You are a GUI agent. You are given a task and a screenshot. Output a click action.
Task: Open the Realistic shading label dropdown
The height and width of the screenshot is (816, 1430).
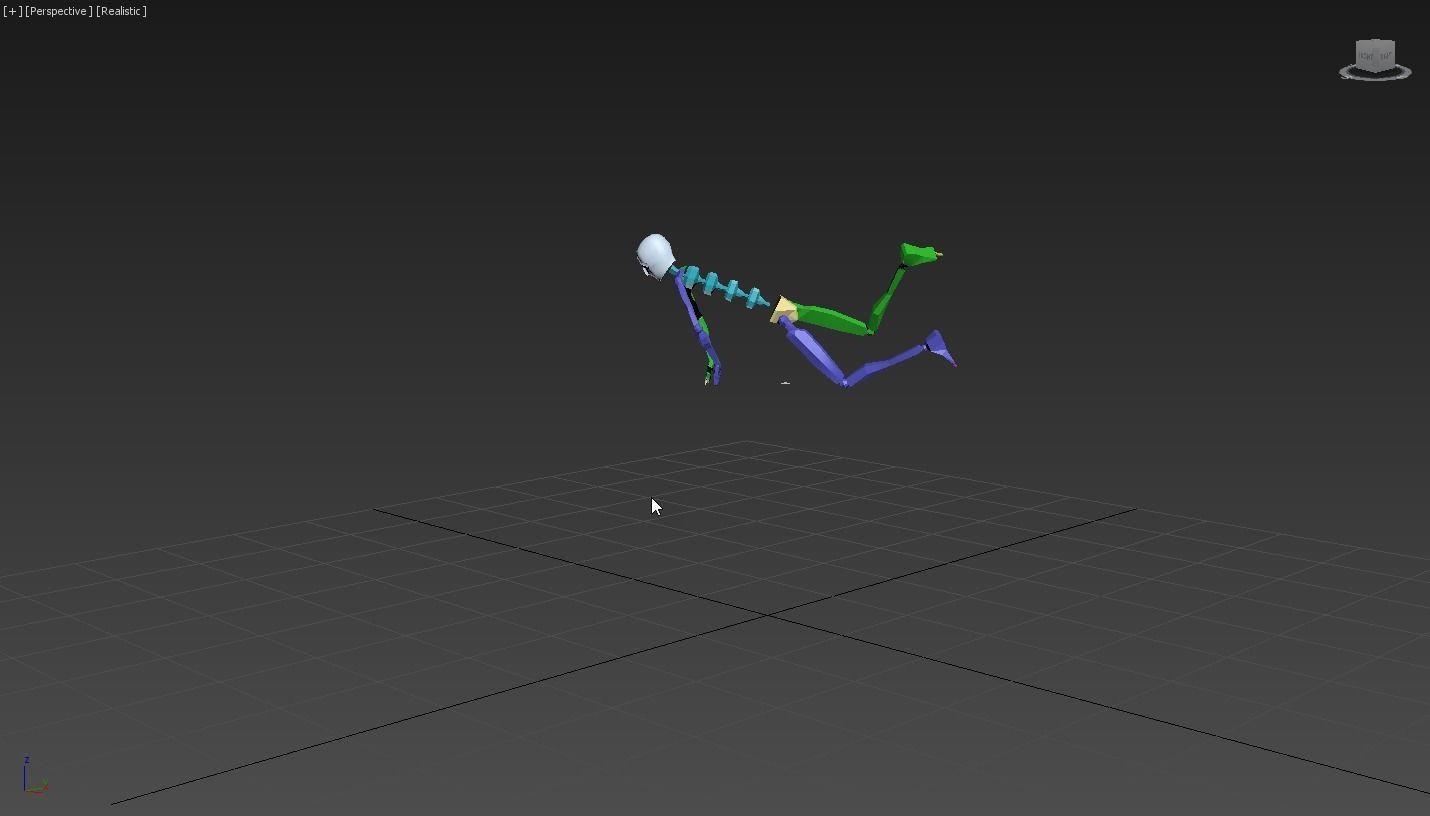click(x=120, y=11)
